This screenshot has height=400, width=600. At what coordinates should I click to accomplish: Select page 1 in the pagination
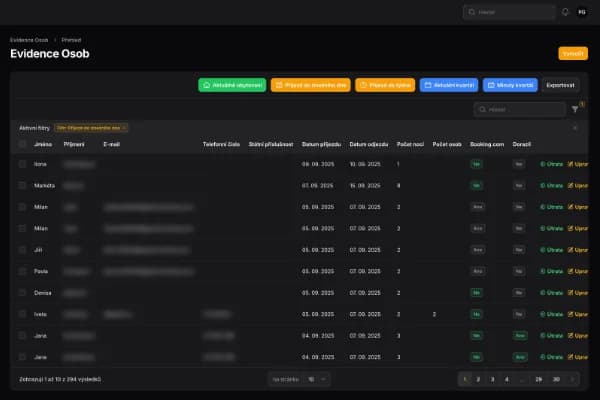click(465, 379)
